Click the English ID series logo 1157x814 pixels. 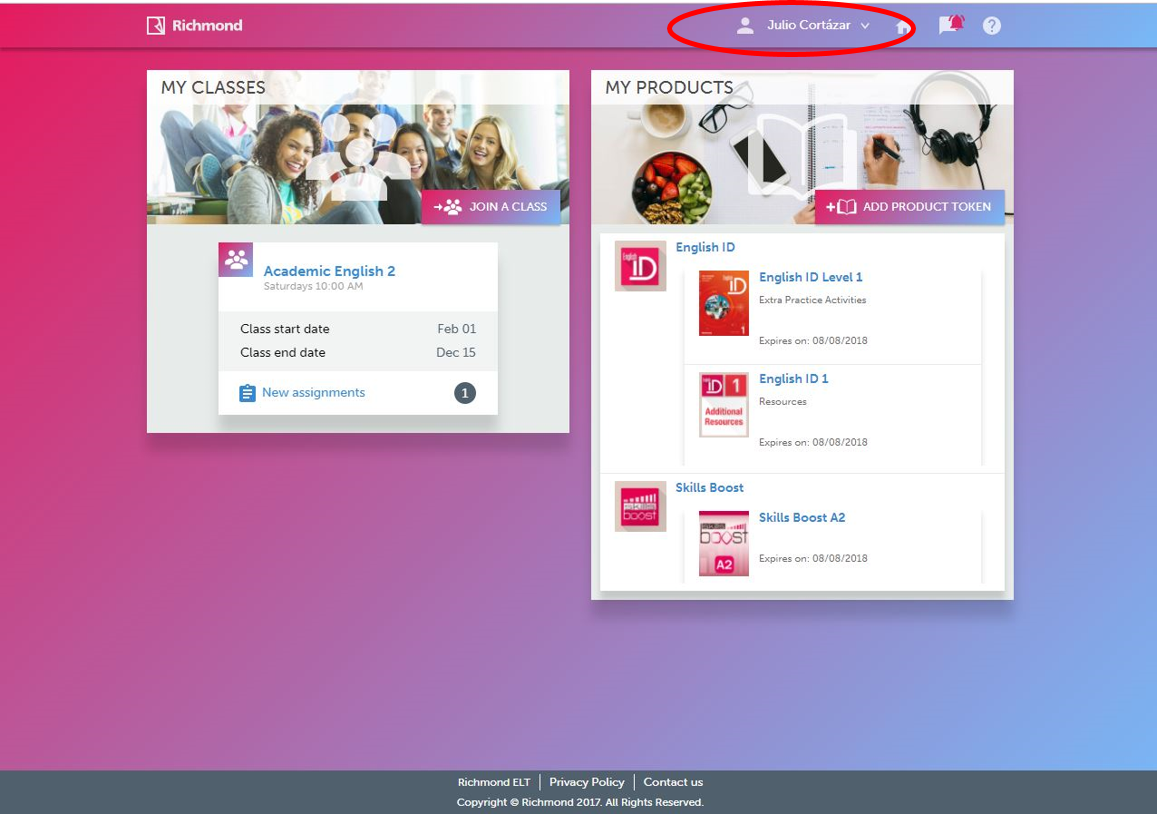coord(640,266)
